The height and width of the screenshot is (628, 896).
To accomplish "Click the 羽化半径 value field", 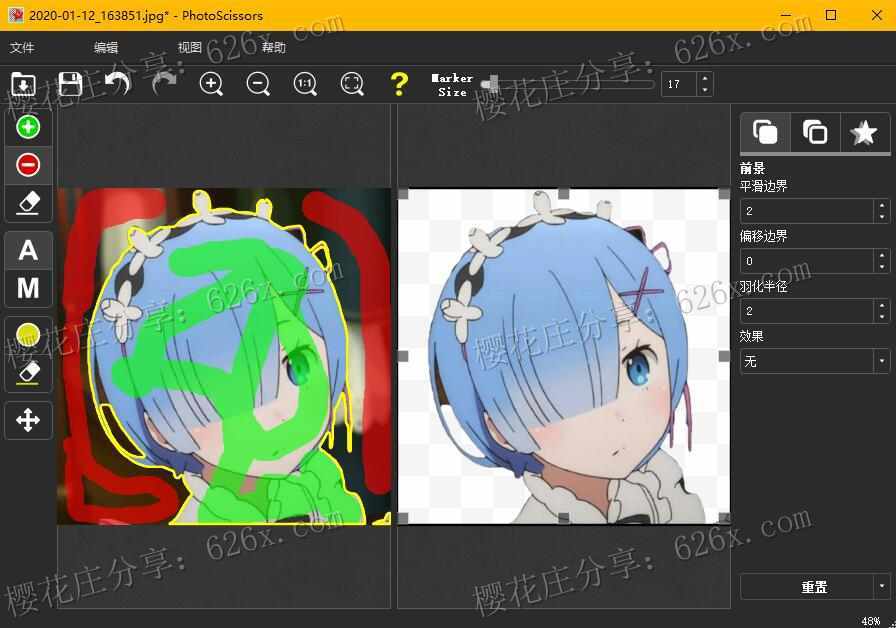I will click(806, 311).
